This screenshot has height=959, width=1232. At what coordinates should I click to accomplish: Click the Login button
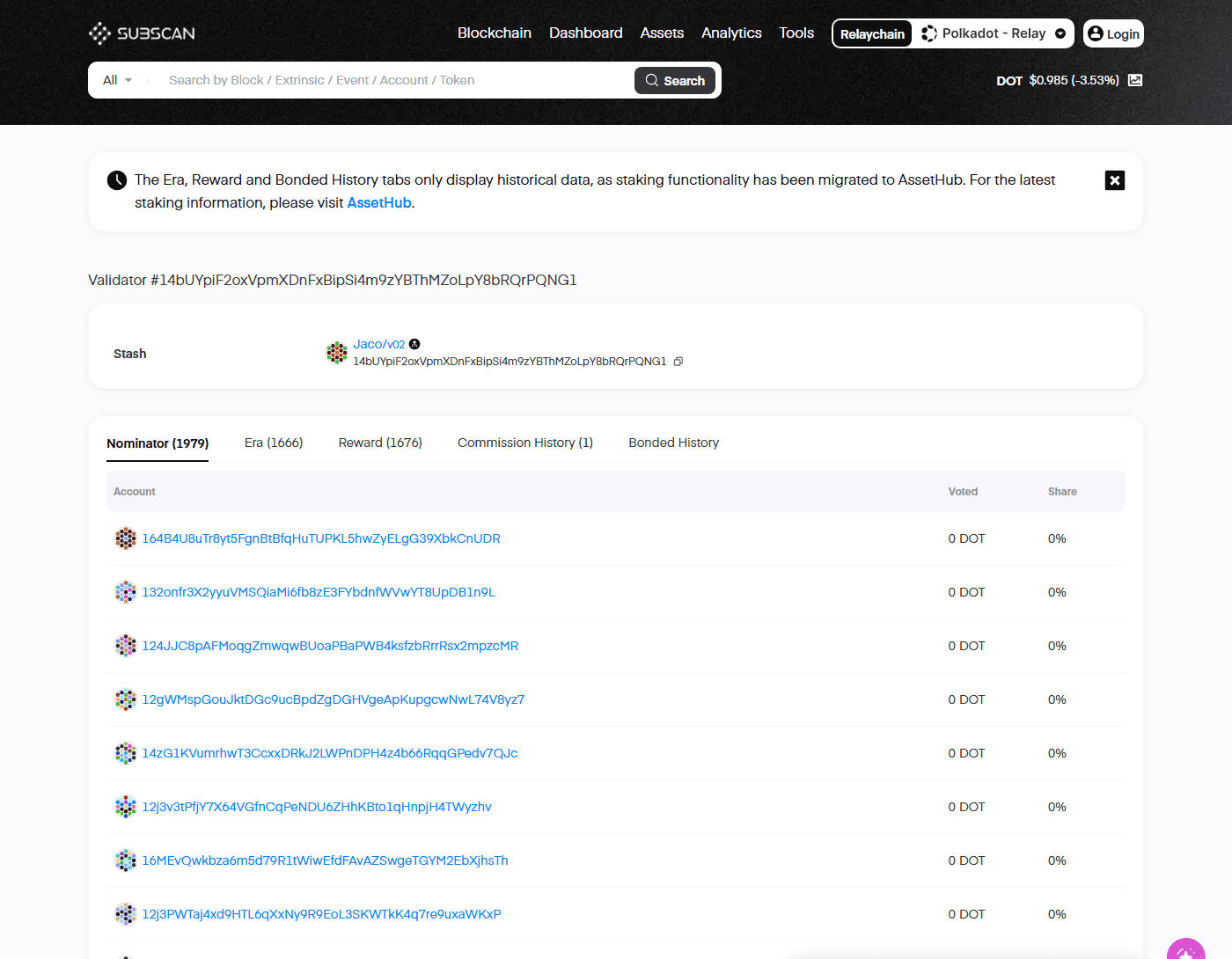tap(1113, 33)
